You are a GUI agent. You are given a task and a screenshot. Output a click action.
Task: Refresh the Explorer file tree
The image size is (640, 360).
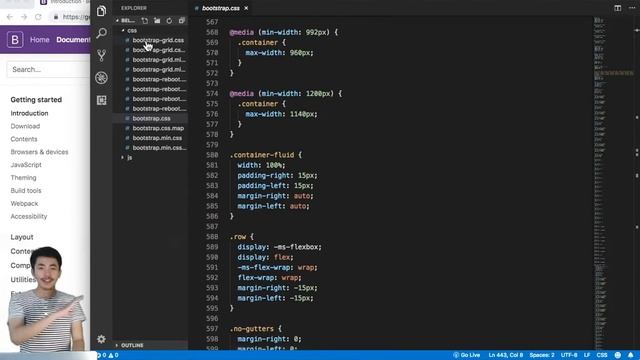pyautogui.click(x=169, y=20)
